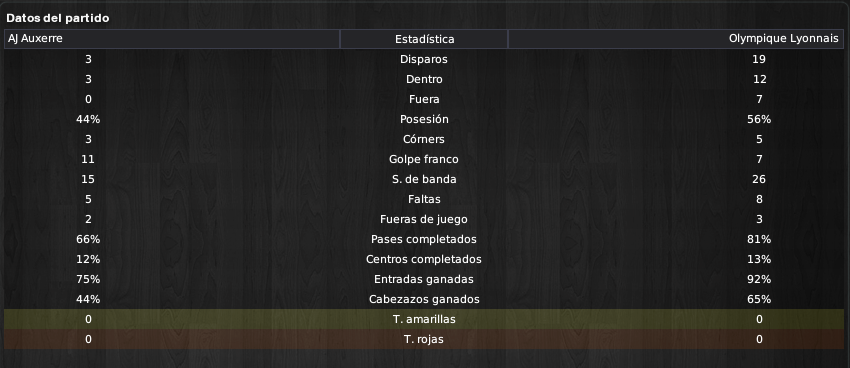Select the S. de banda row
850x368 pixels.
tap(424, 179)
